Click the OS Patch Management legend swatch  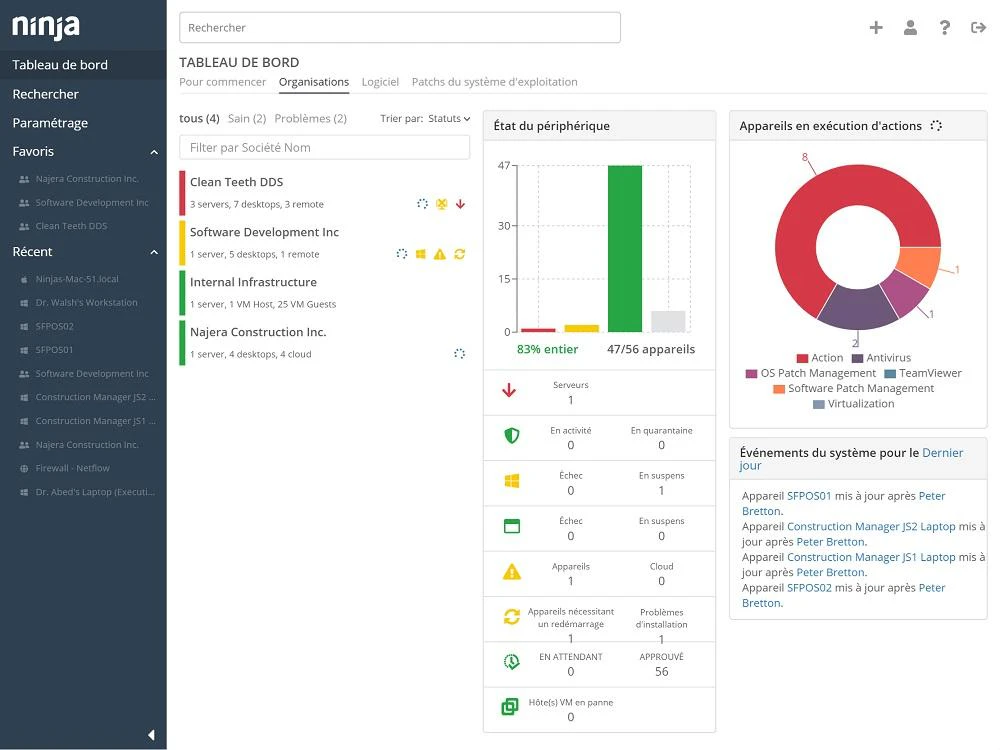coord(751,373)
